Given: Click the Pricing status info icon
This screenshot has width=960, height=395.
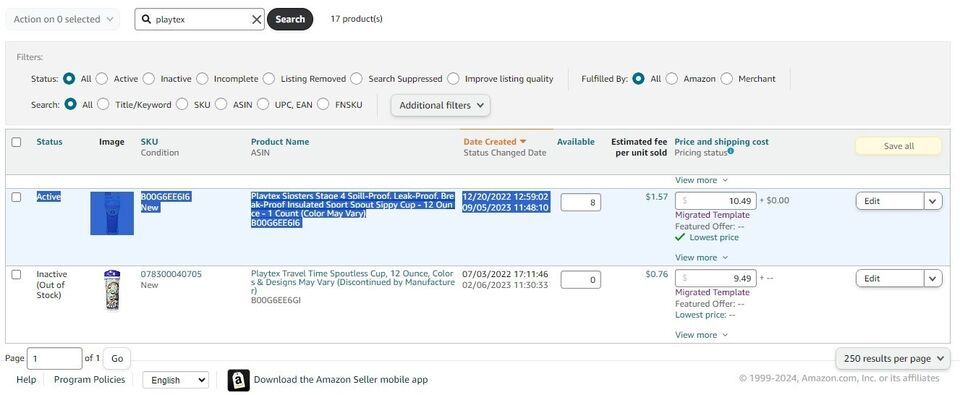Looking at the screenshot, I should pyautogui.click(x=730, y=151).
